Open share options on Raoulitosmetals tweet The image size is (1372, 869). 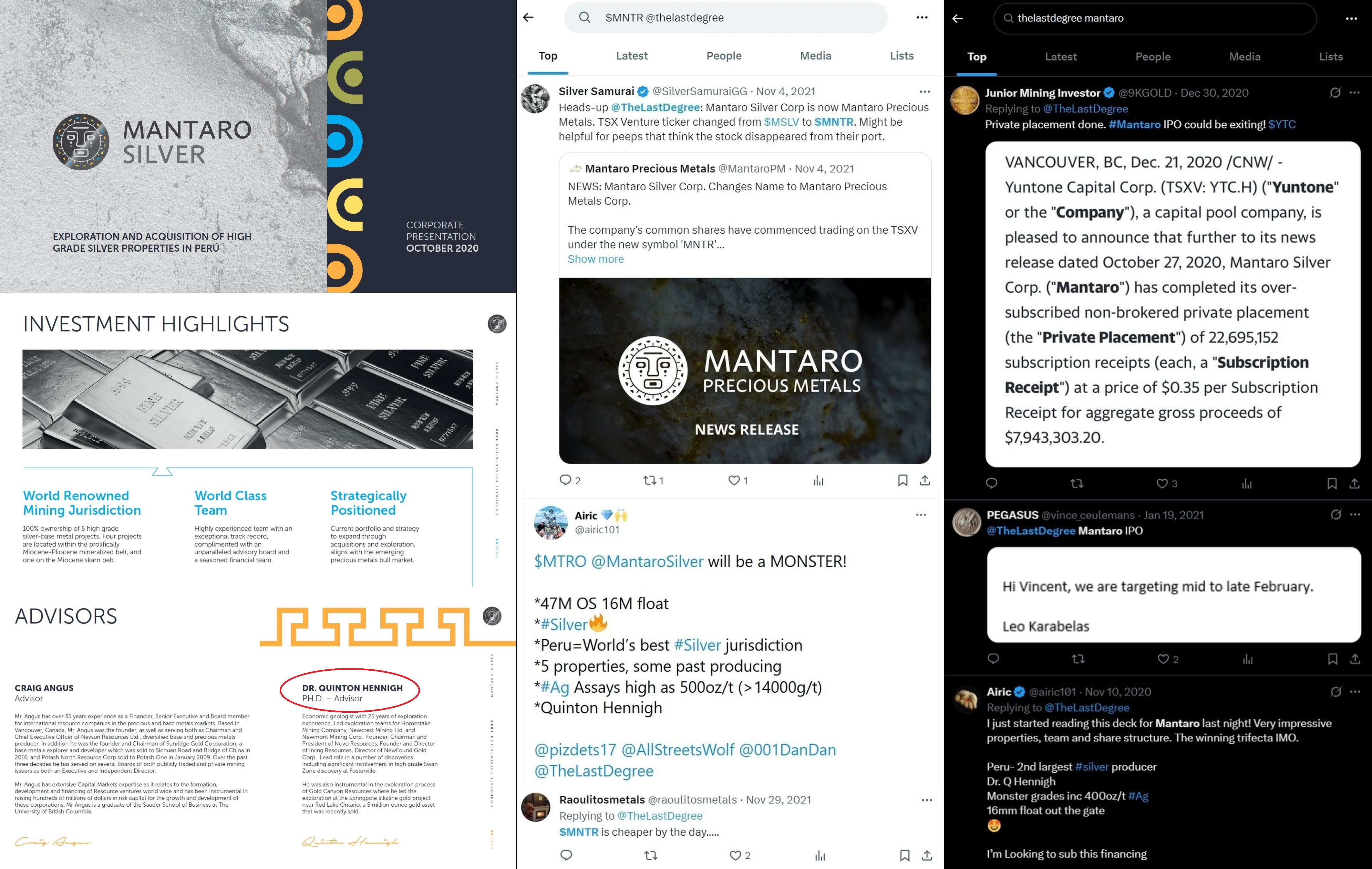coord(927,855)
